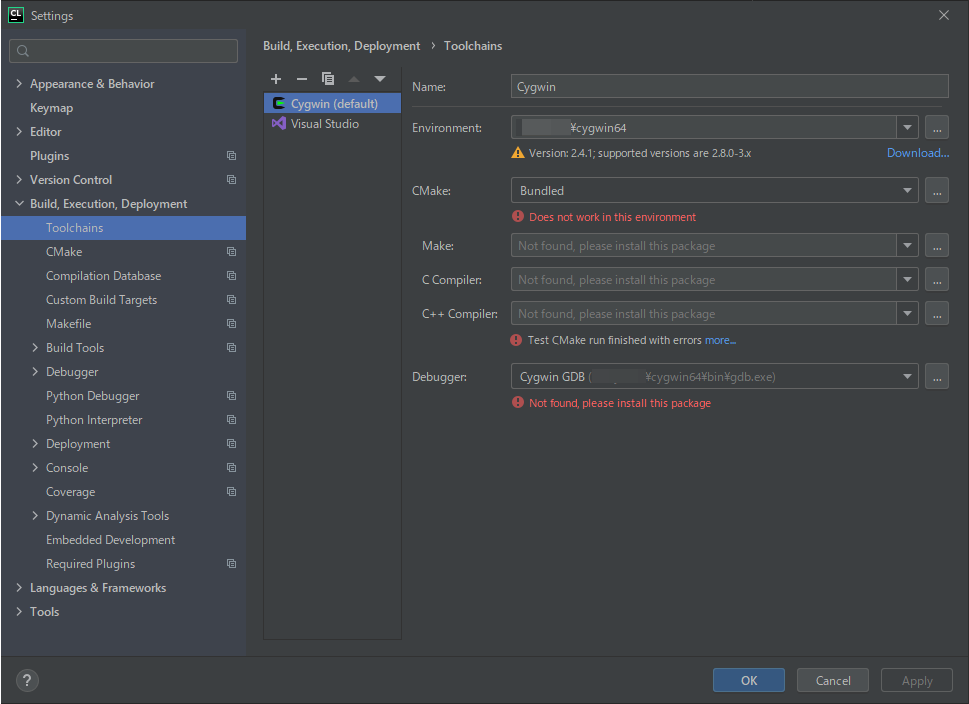The height and width of the screenshot is (704, 969).
Task: Open Python Interpreter settings
Action: click(94, 420)
